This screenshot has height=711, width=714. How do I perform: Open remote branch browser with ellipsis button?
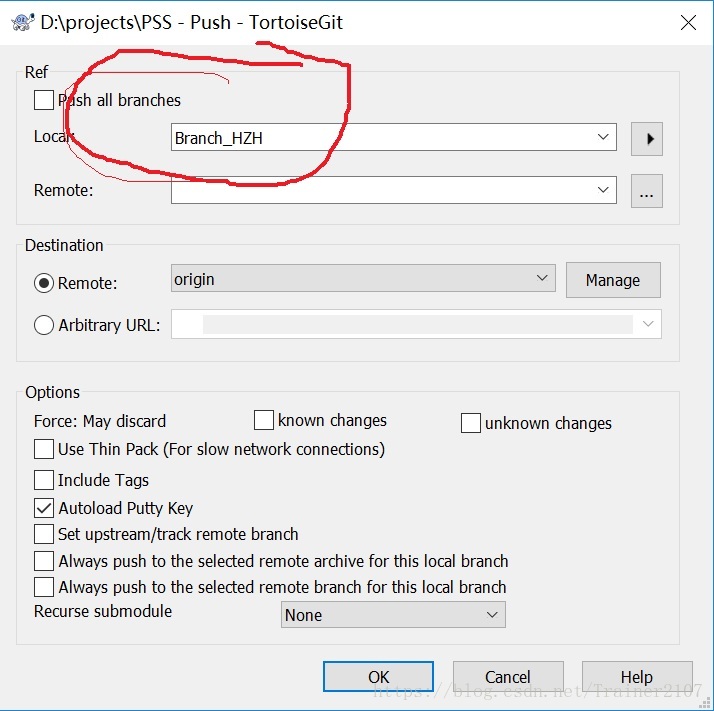[647, 191]
